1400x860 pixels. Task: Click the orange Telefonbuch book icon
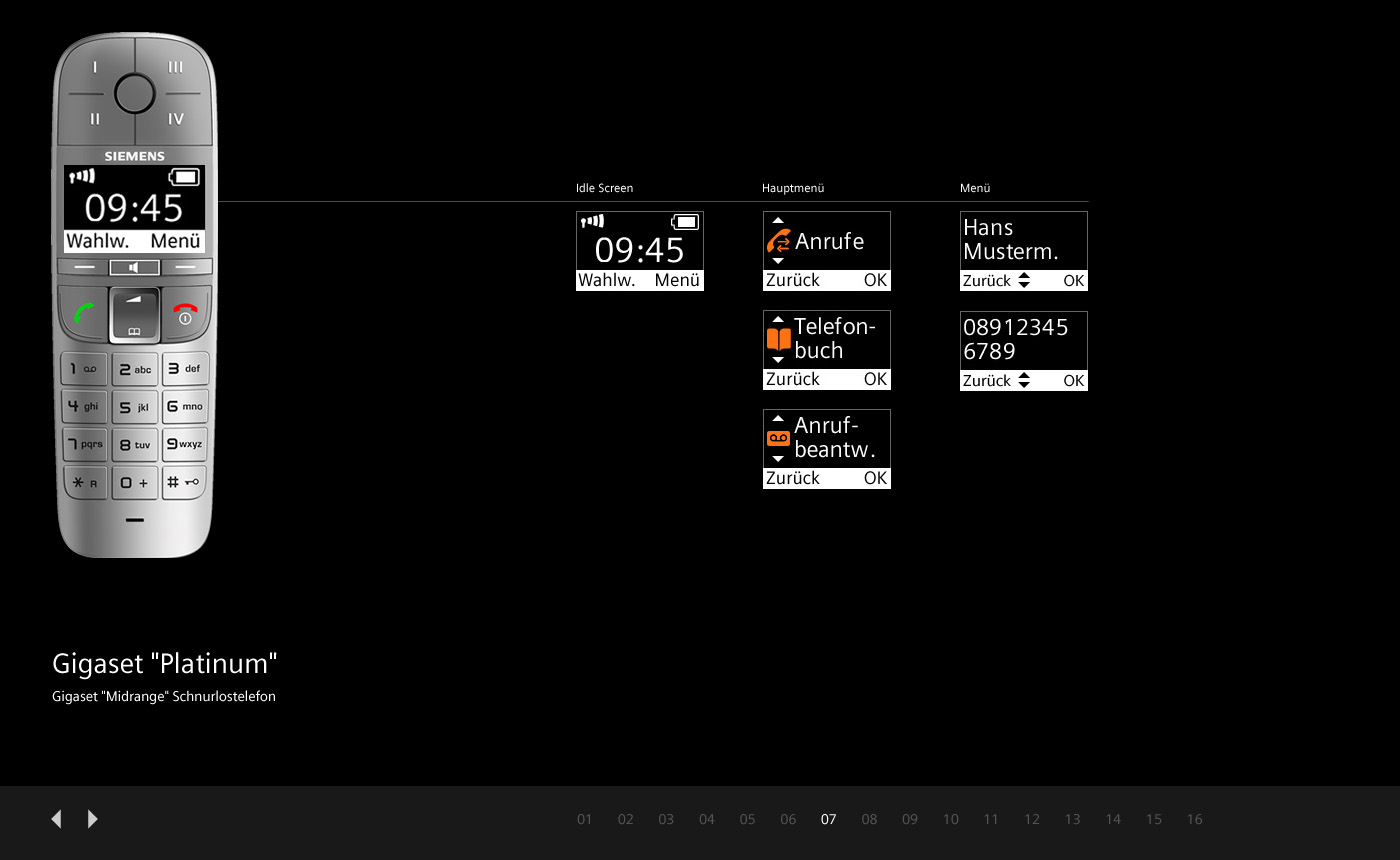(x=778, y=339)
